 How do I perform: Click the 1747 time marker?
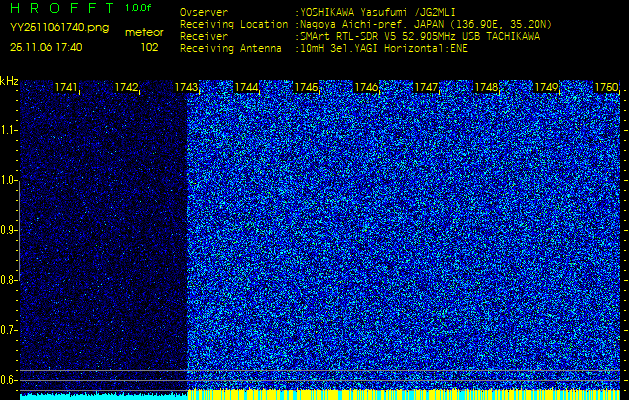(426, 87)
